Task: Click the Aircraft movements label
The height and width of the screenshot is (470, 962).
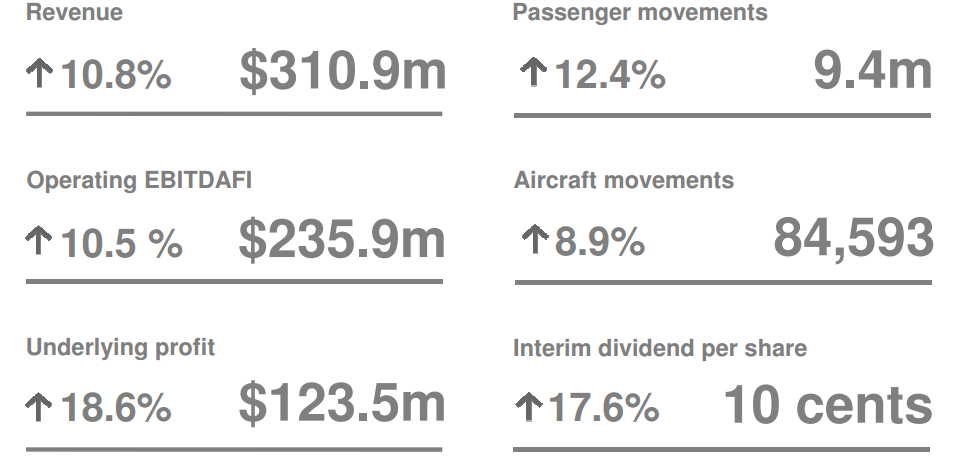Action: click(623, 180)
